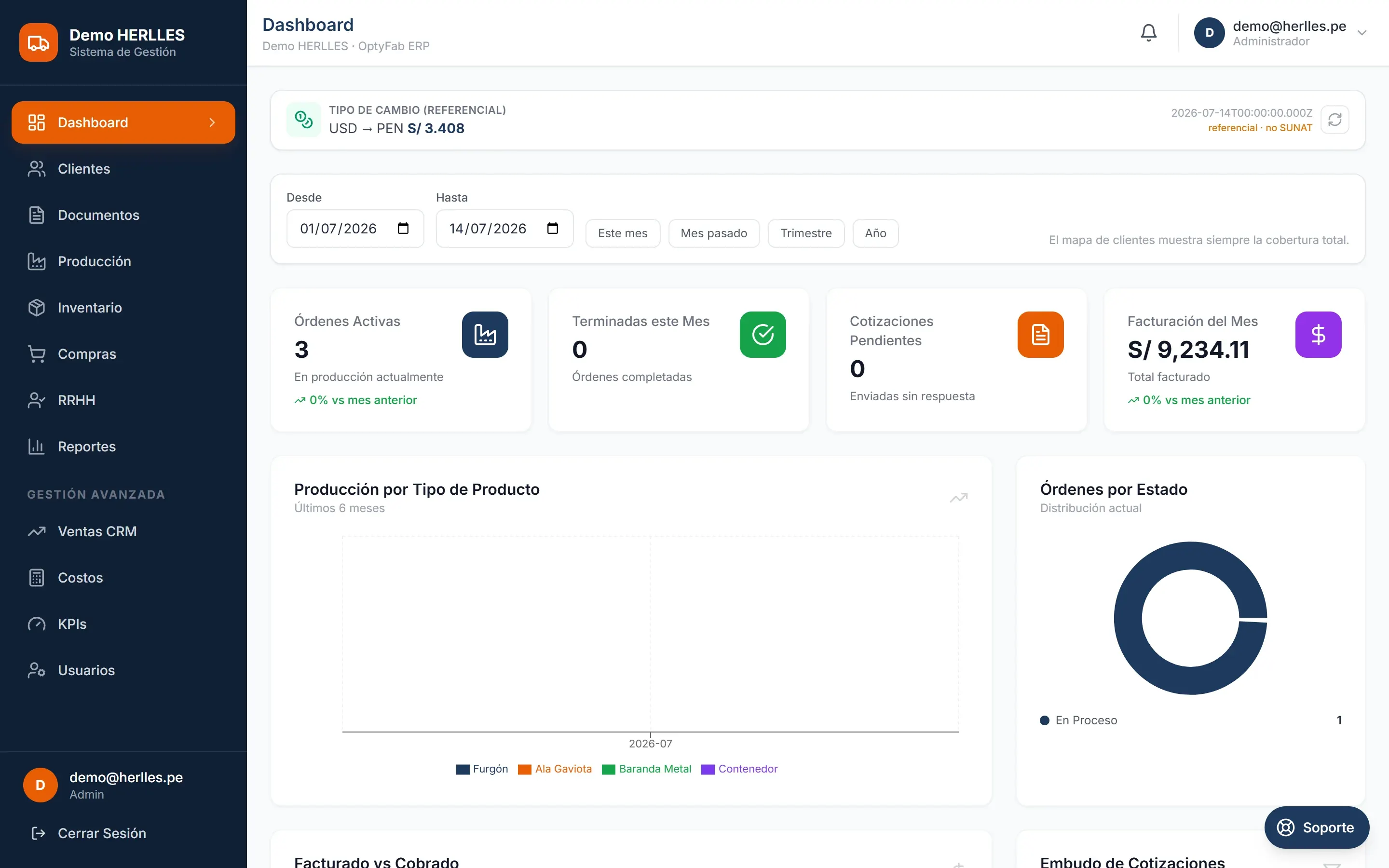Click the orange truck logo icon
The height and width of the screenshot is (868, 1389).
pyautogui.click(x=39, y=42)
